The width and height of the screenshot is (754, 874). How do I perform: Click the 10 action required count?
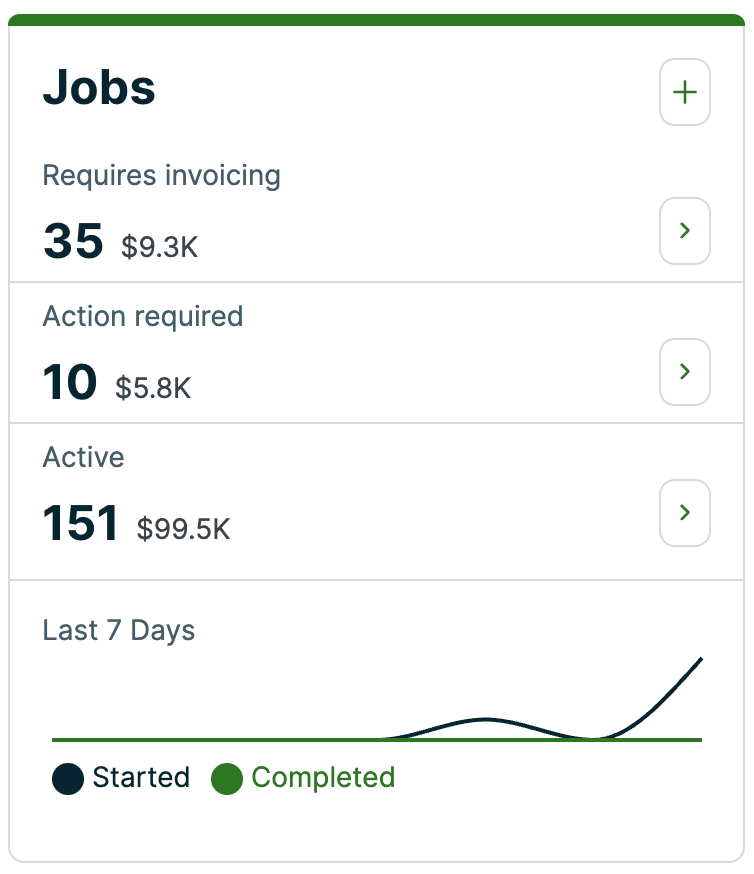(70, 382)
